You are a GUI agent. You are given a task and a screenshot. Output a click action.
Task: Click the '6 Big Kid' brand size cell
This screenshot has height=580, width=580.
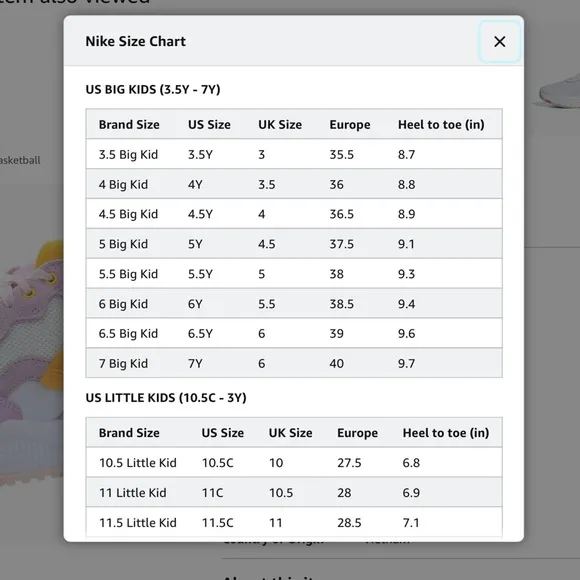pos(123,304)
